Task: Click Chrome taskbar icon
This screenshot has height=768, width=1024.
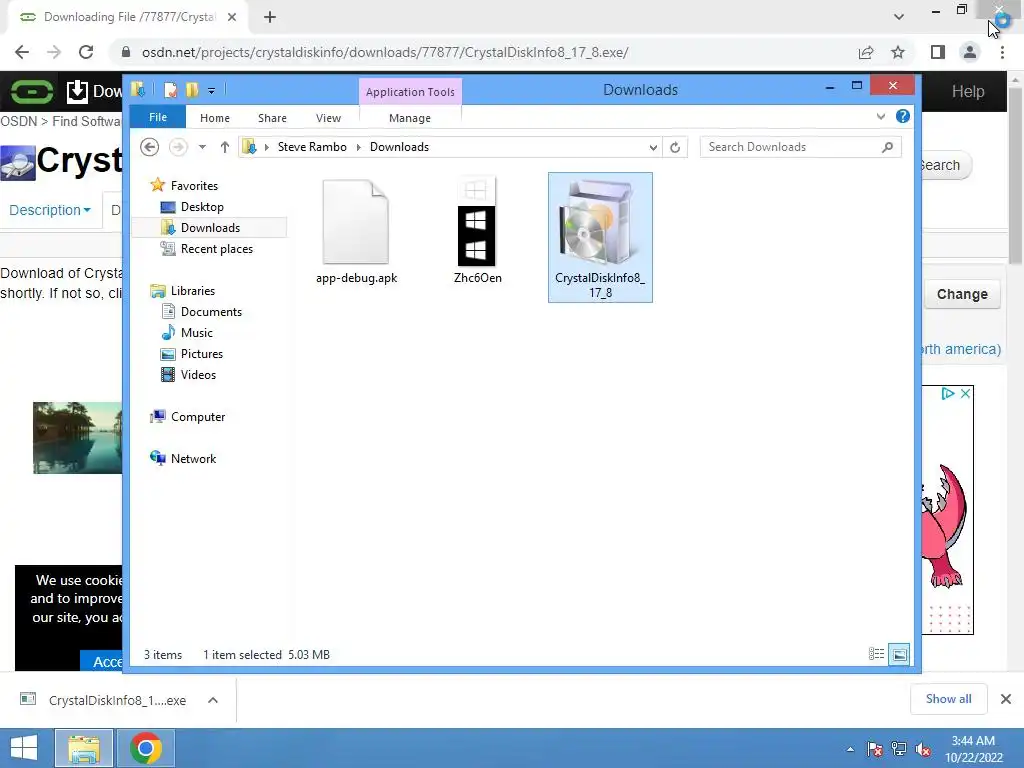Action: [x=146, y=748]
